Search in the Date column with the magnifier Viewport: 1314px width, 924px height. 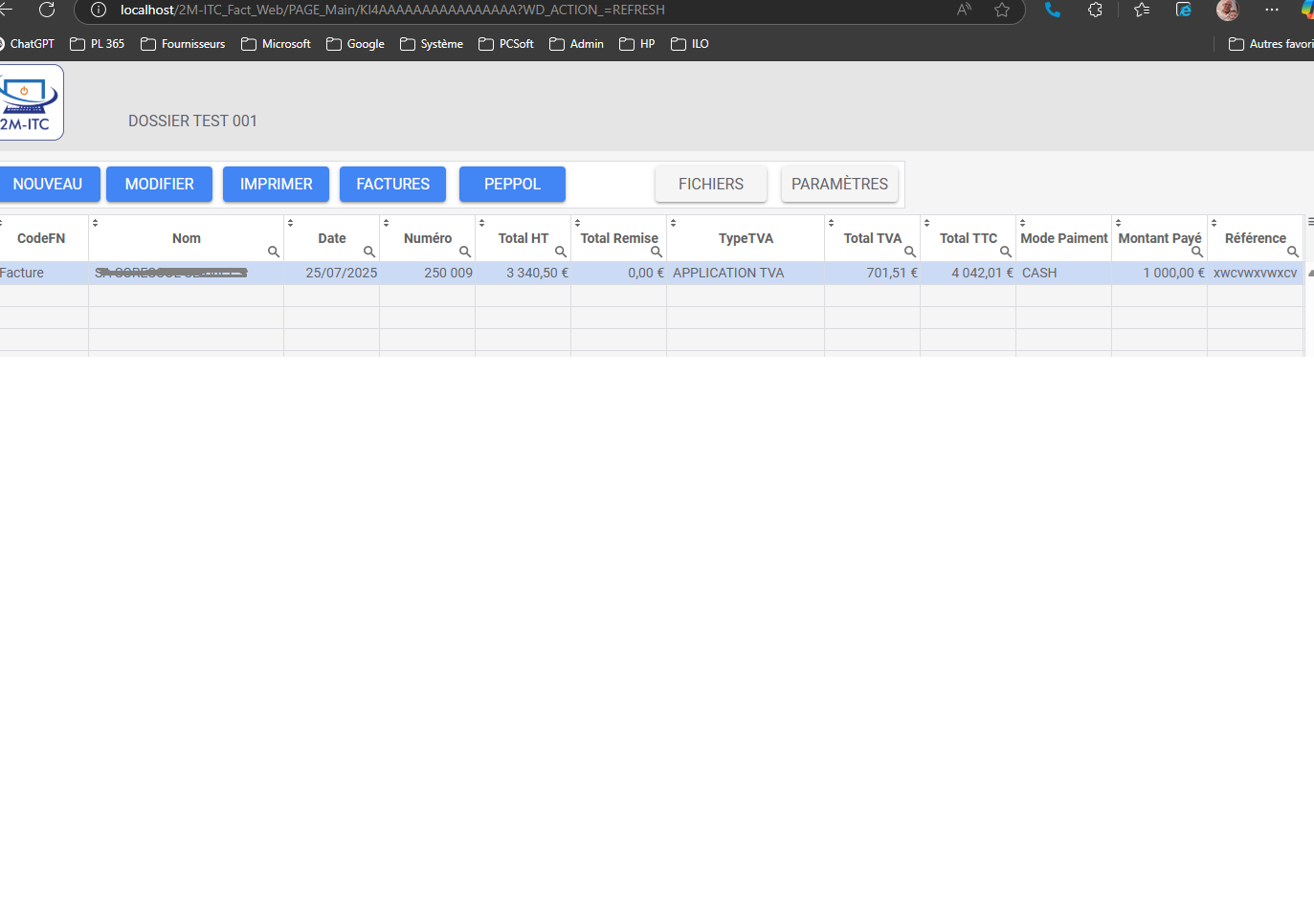pyautogui.click(x=369, y=252)
